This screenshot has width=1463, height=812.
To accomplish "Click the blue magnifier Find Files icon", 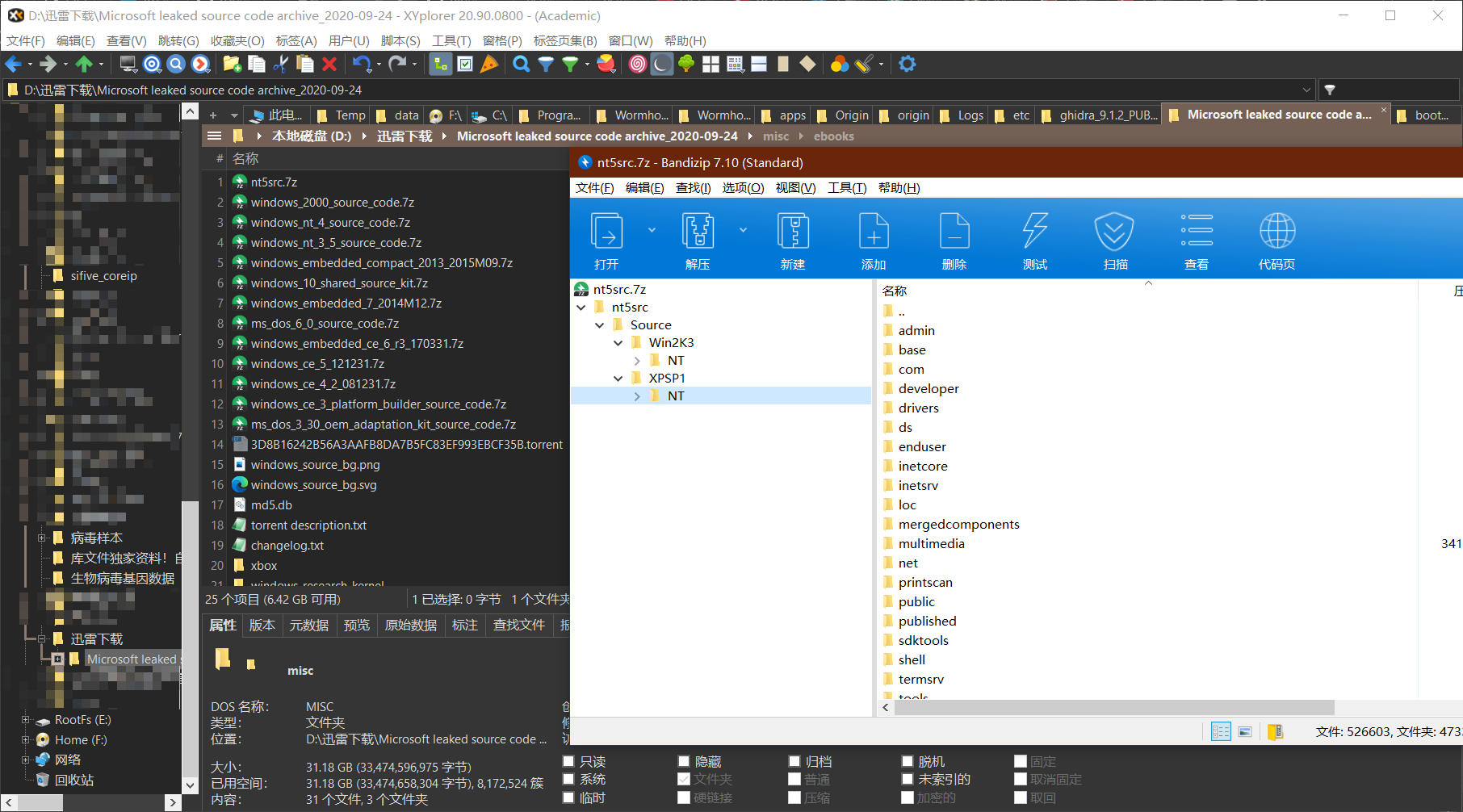I will point(522,64).
